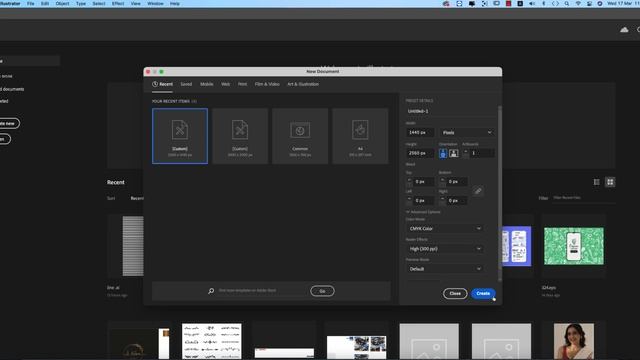Click the Left bleed value field

[424, 200]
